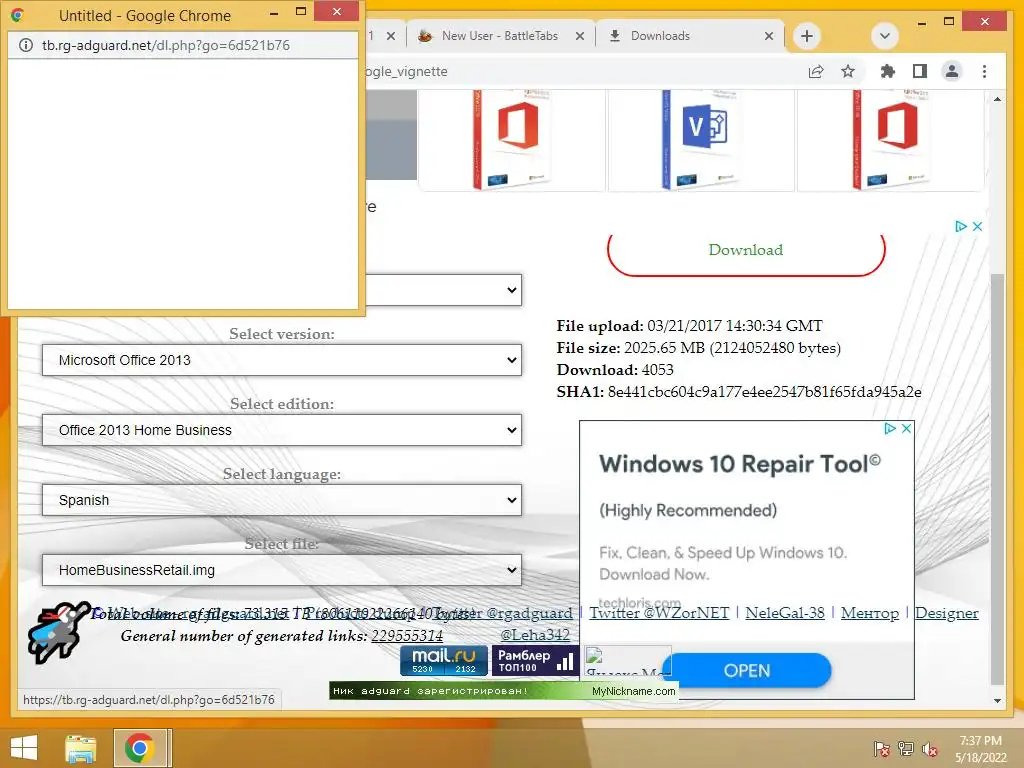Image resolution: width=1024 pixels, height=768 pixels.
Task: Click the broken Yandex Metrika image badge
Action: pos(627,661)
